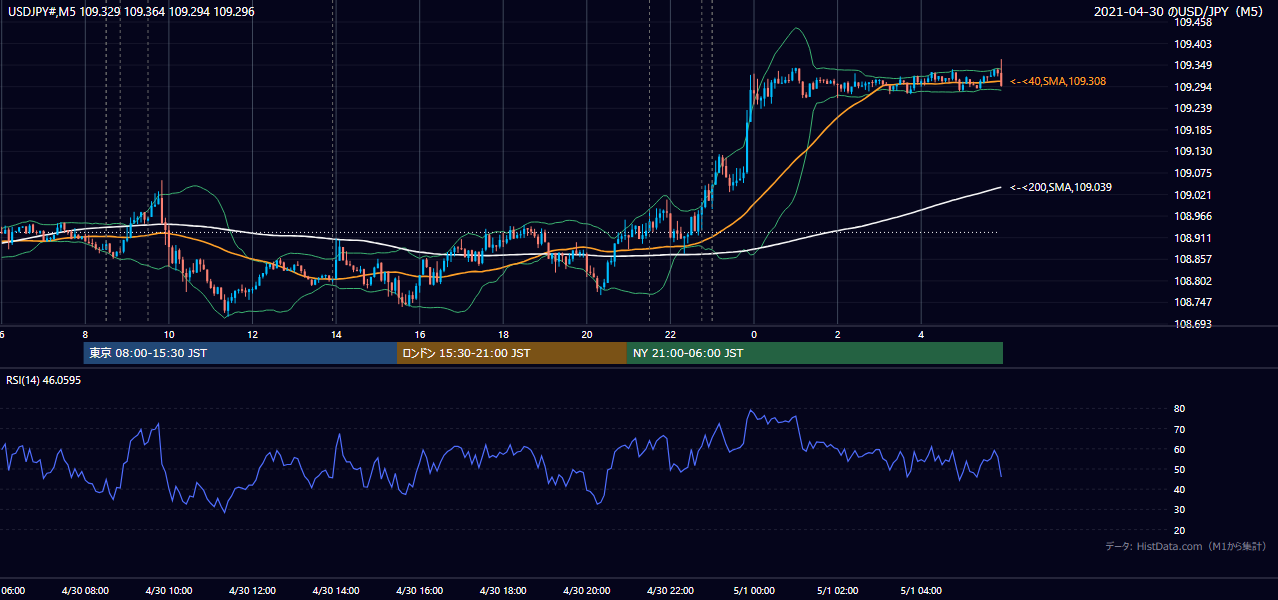Click hour tick 22 under price chart
The image size is (1278, 600).
pyautogui.click(x=671, y=335)
